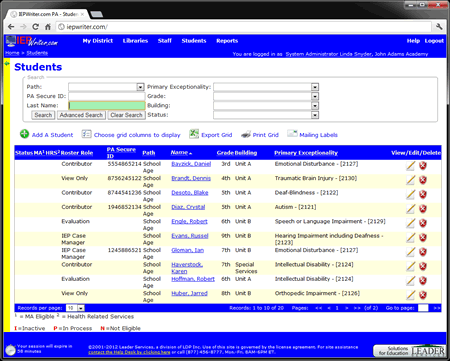
Task: Expand the Path dropdown
Action: [140, 87]
